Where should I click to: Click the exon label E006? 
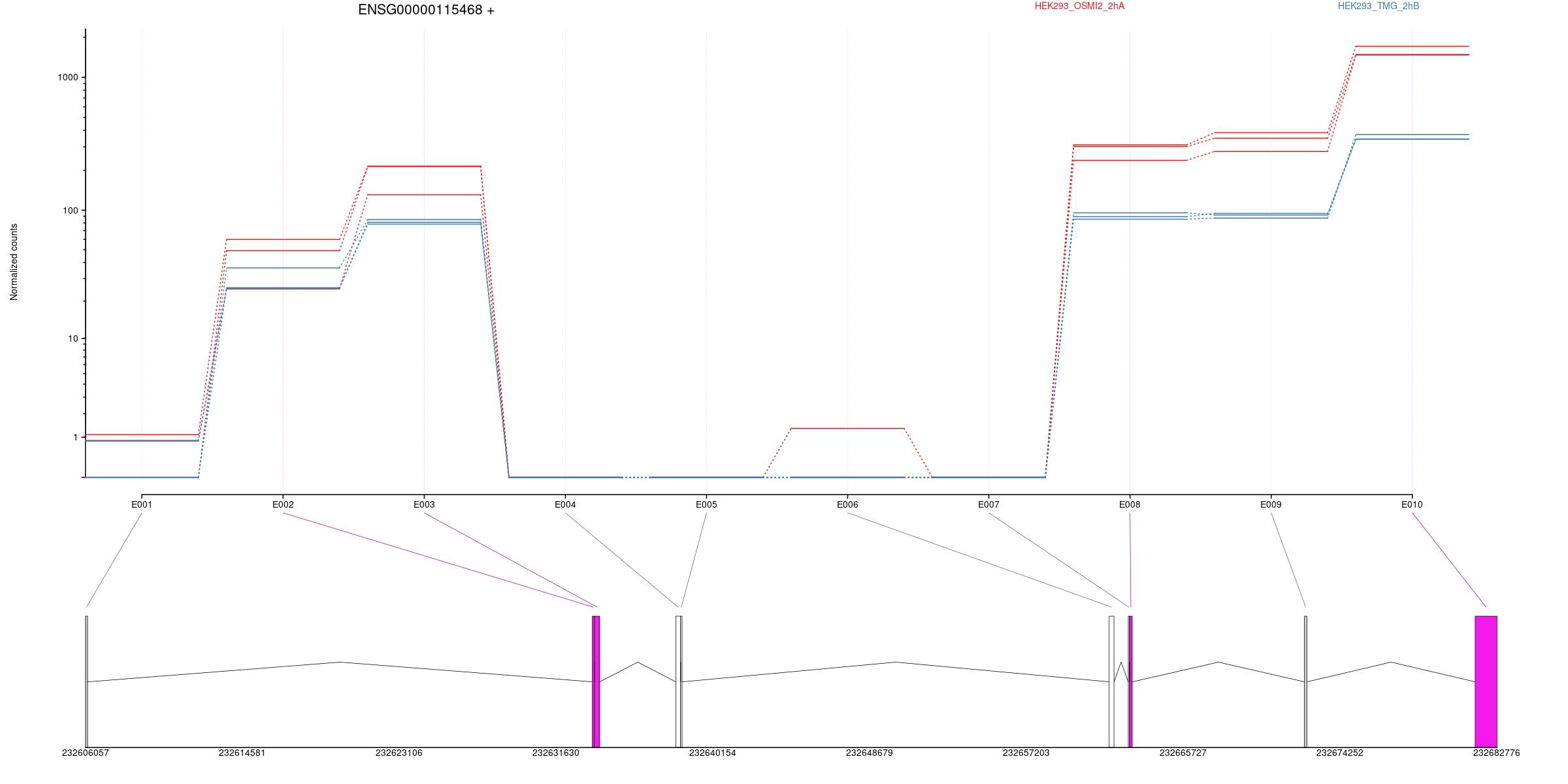tap(847, 504)
